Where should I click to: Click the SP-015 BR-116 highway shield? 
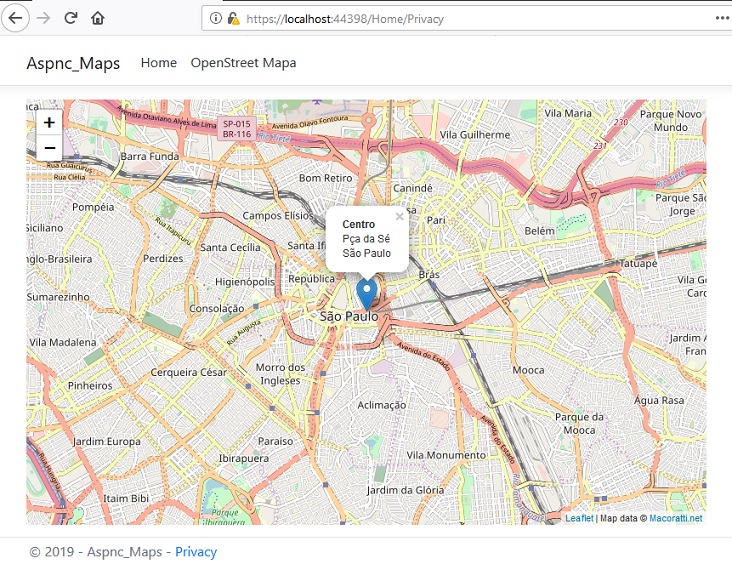tap(237, 129)
